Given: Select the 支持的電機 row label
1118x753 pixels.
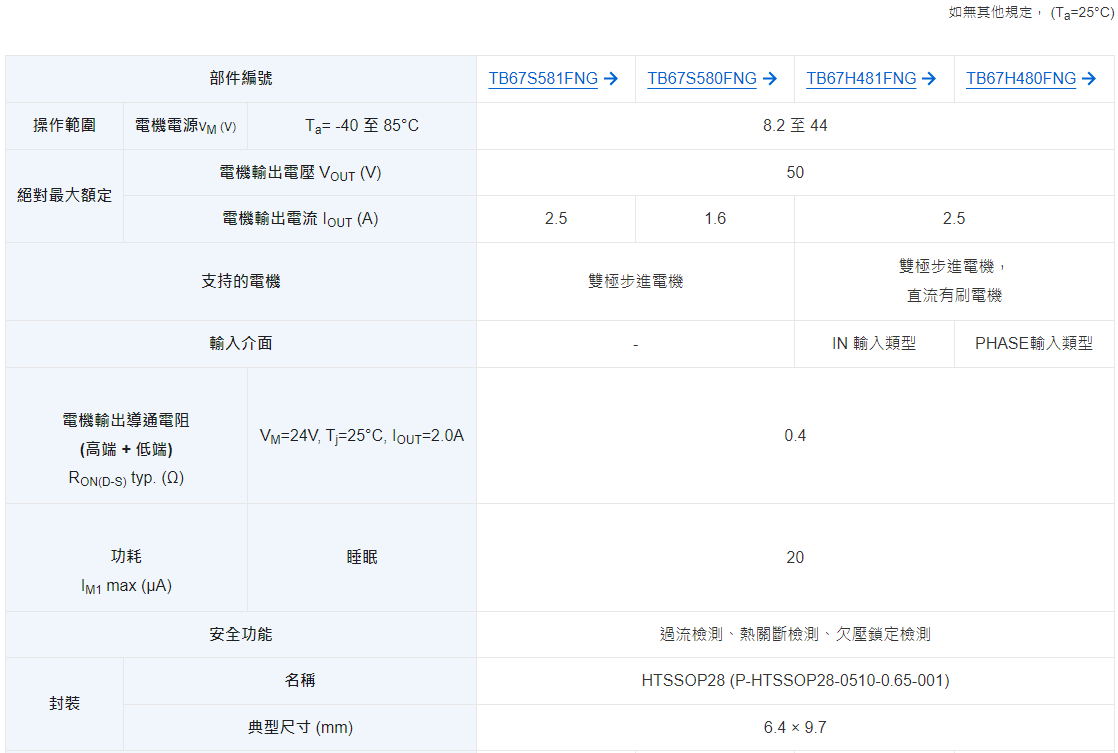Looking at the screenshot, I should click(x=241, y=282).
